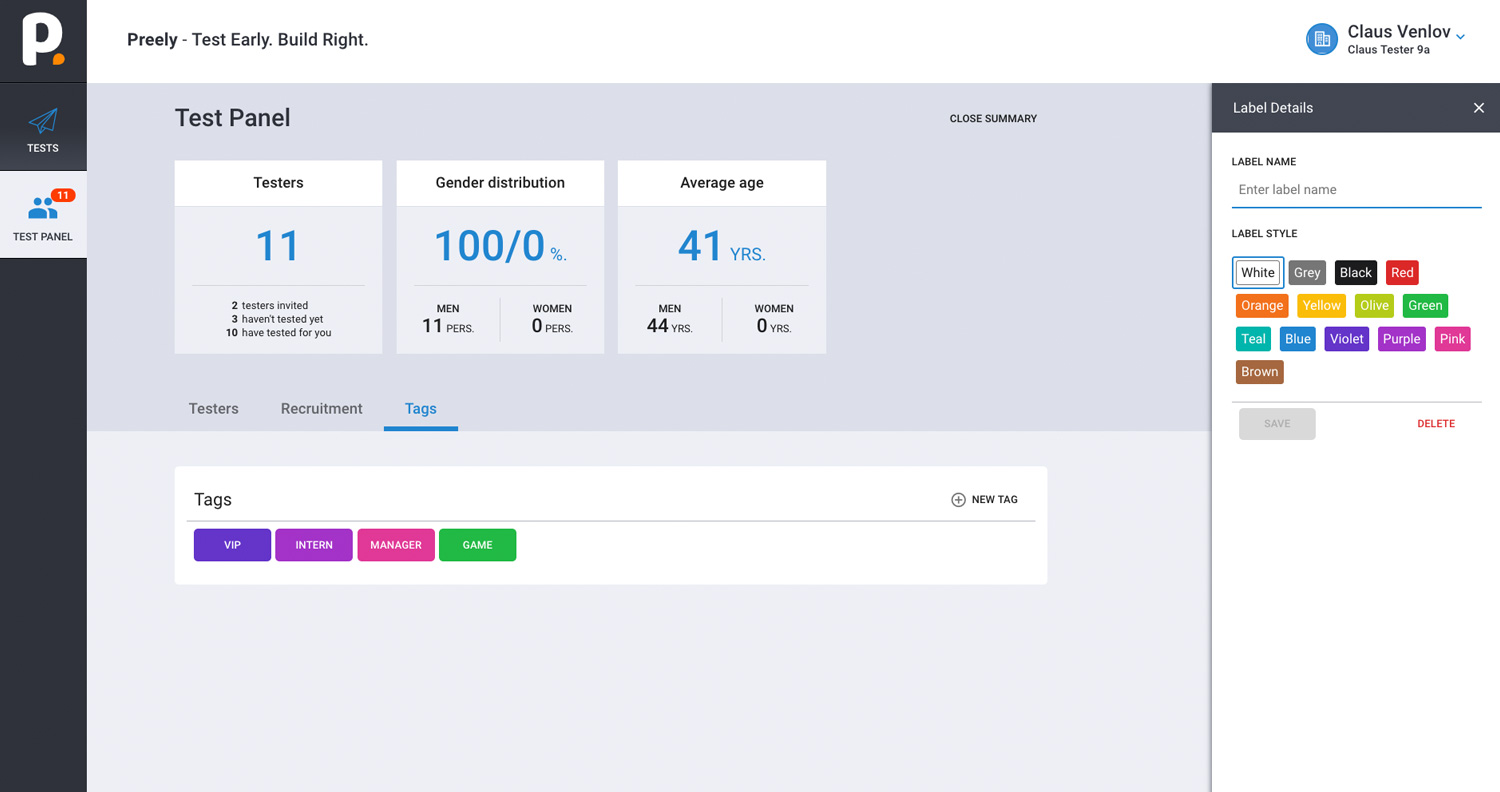Switch to the Recruitment tab
1500x792 pixels.
tap(322, 408)
